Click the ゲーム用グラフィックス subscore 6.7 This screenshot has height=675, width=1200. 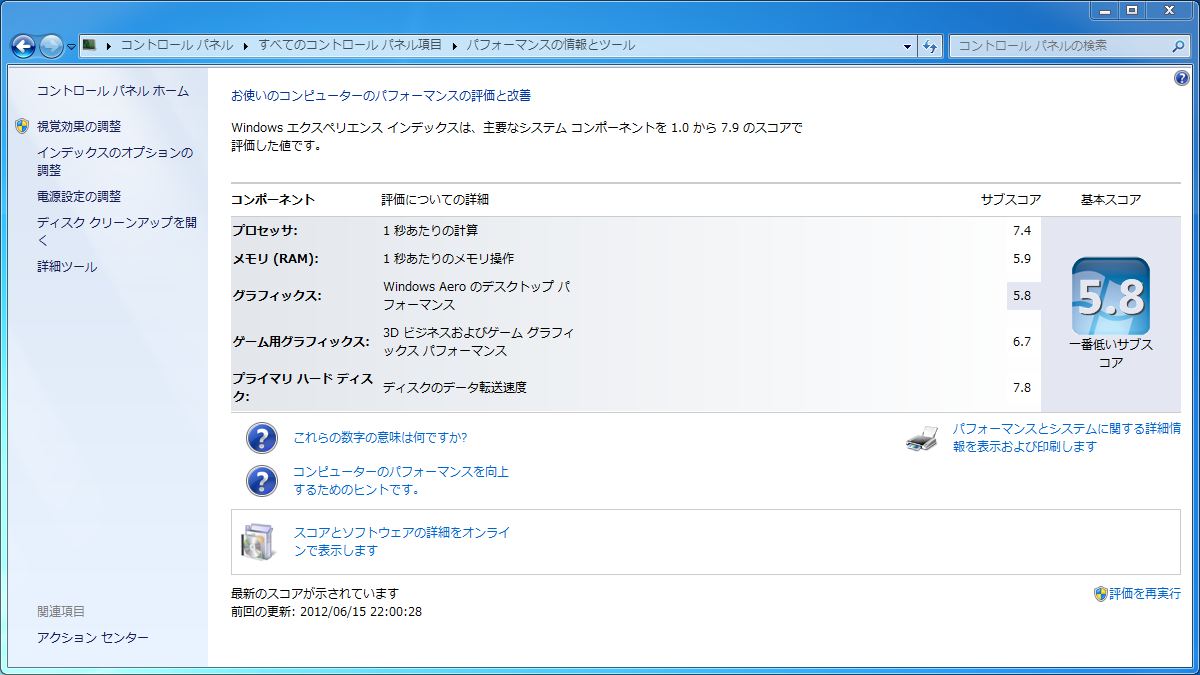[x=1021, y=342]
